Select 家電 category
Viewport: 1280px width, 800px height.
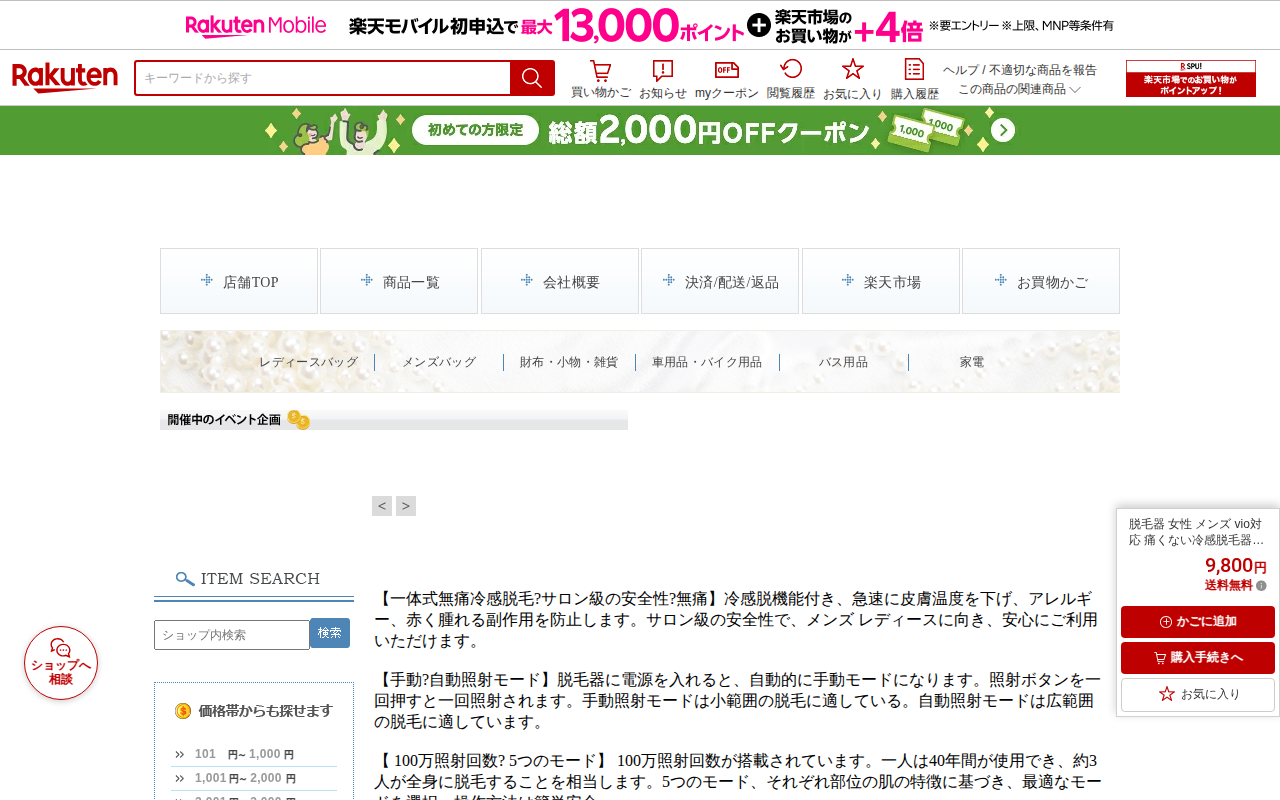pyautogui.click(x=972, y=362)
